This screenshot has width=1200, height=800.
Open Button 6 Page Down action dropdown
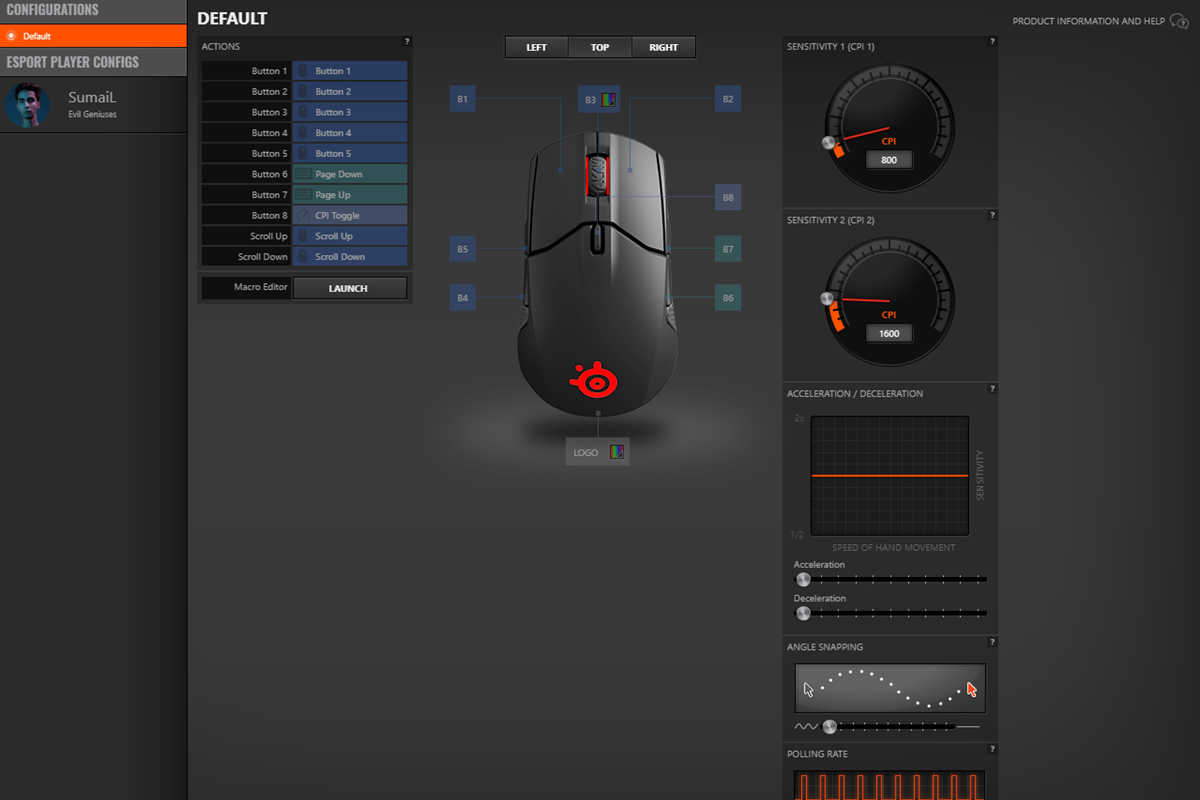click(350, 174)
